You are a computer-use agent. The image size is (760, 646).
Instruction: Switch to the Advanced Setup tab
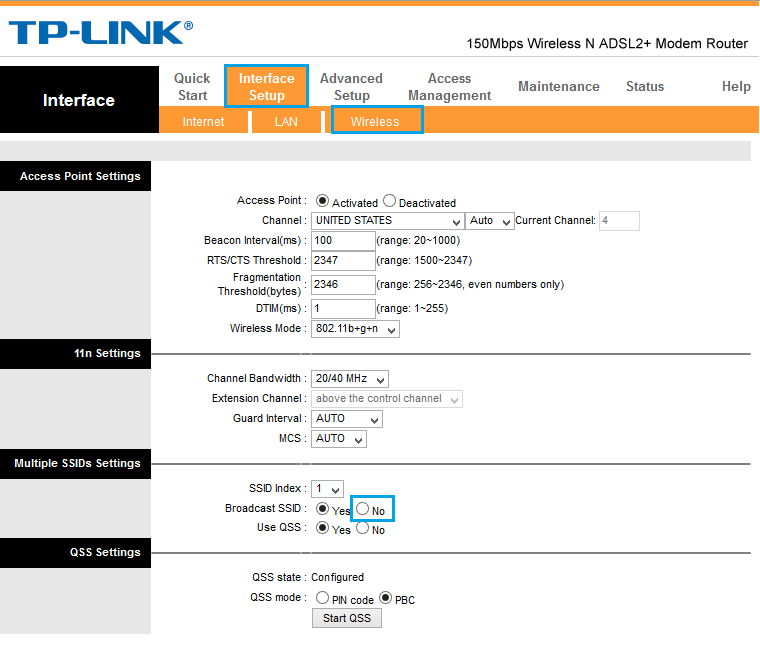351,87
